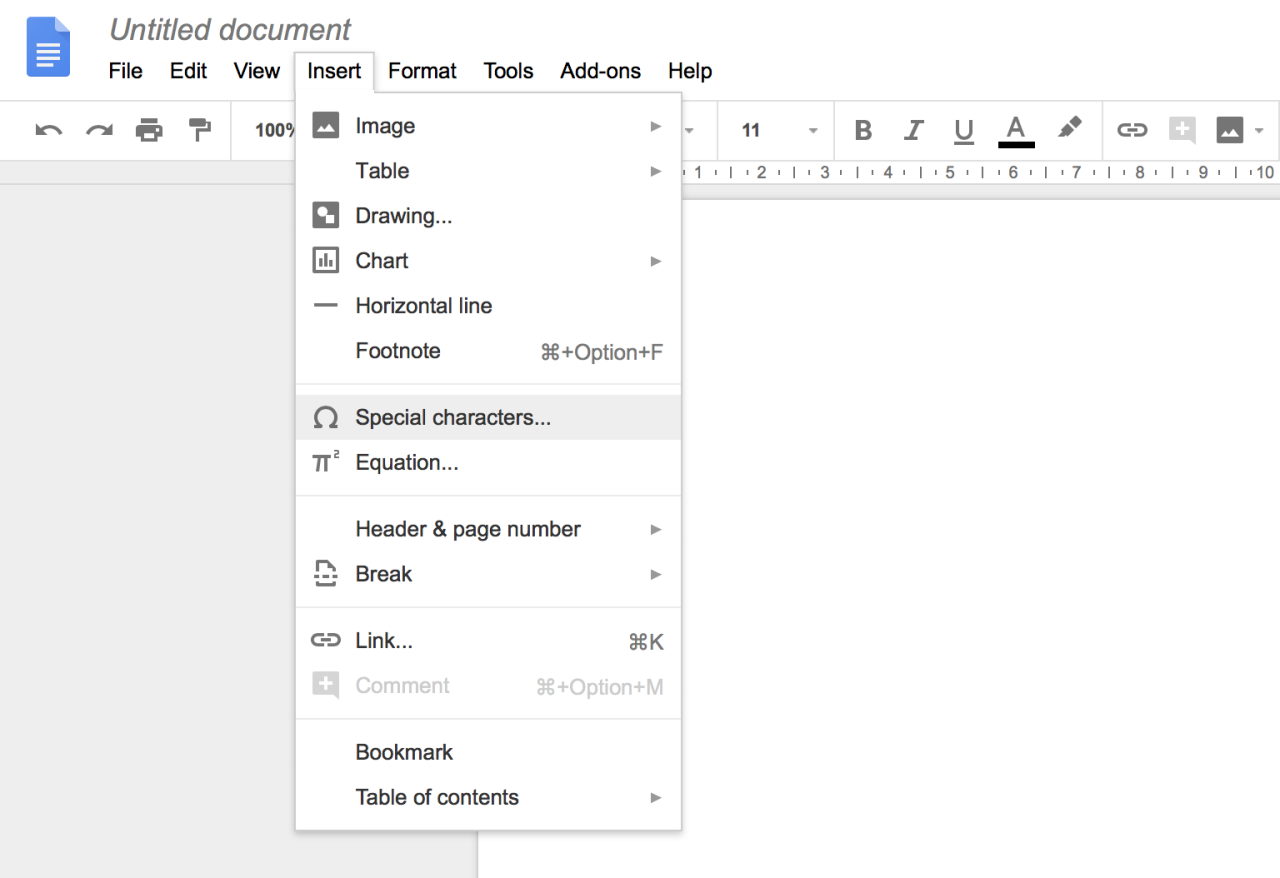The image size is (1280, 878).
Task: Rename the Untitled document title
Action: [230, 30]
